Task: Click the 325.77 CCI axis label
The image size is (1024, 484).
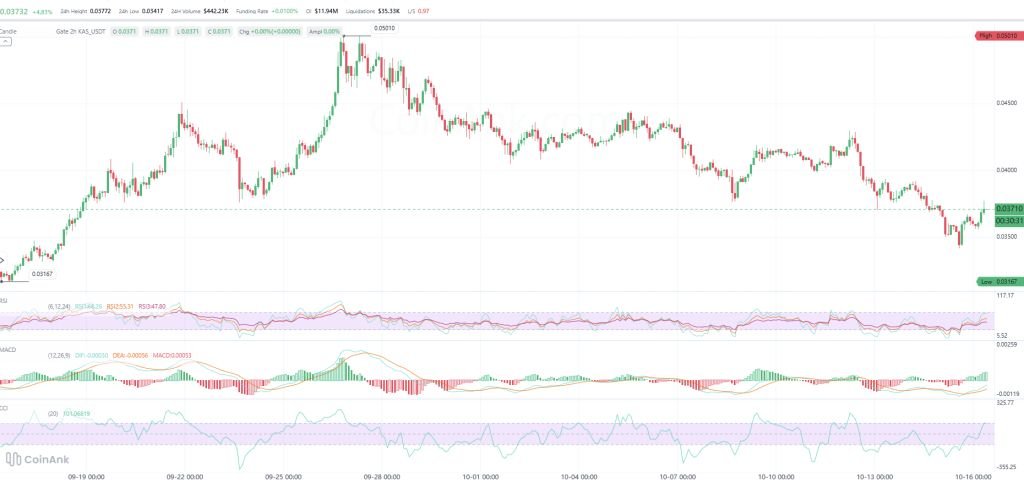Action: 1006,403
